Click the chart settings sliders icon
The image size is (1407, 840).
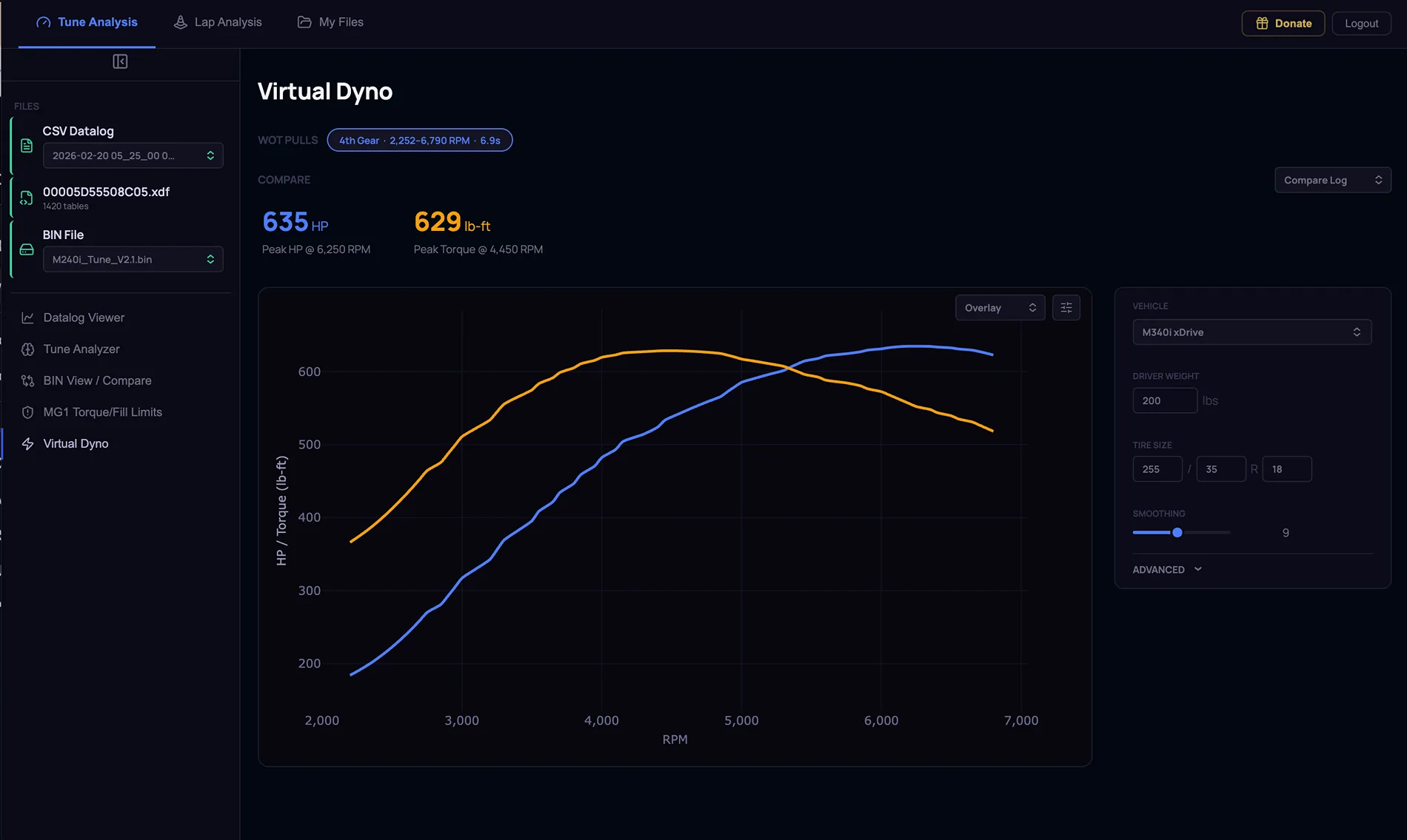(1066, 308)
